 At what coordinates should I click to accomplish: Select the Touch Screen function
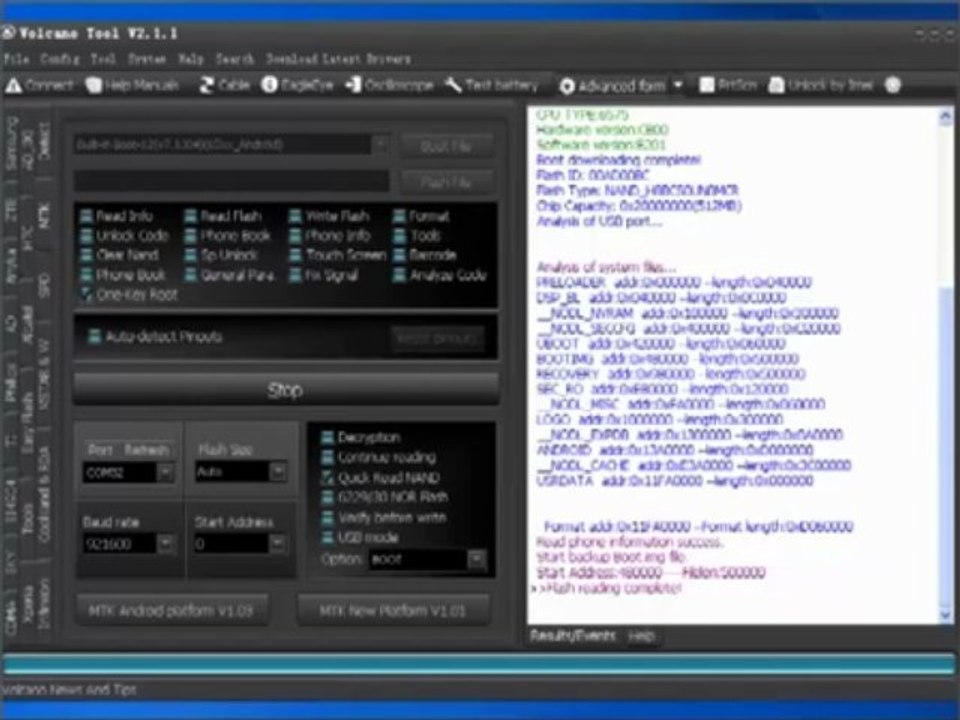(337, 255)
